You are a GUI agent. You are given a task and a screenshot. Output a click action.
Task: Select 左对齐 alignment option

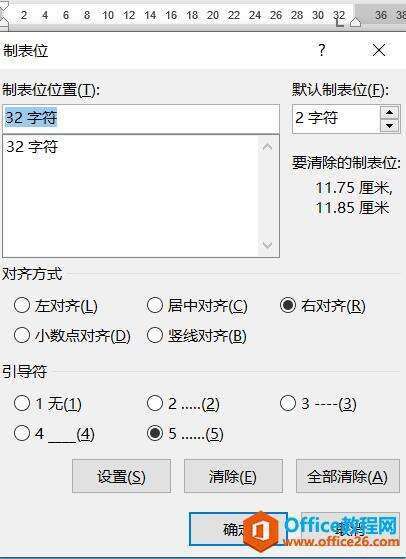(55, 306)
